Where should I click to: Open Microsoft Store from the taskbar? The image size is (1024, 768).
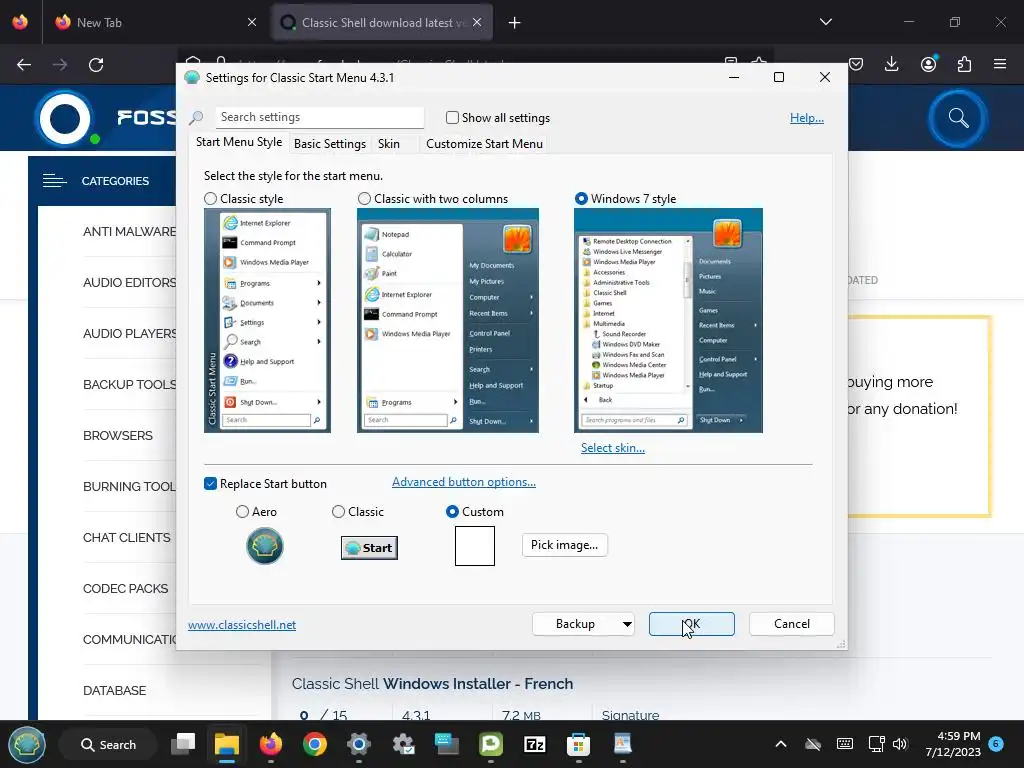pyautogui.click(x=579, y=744)
